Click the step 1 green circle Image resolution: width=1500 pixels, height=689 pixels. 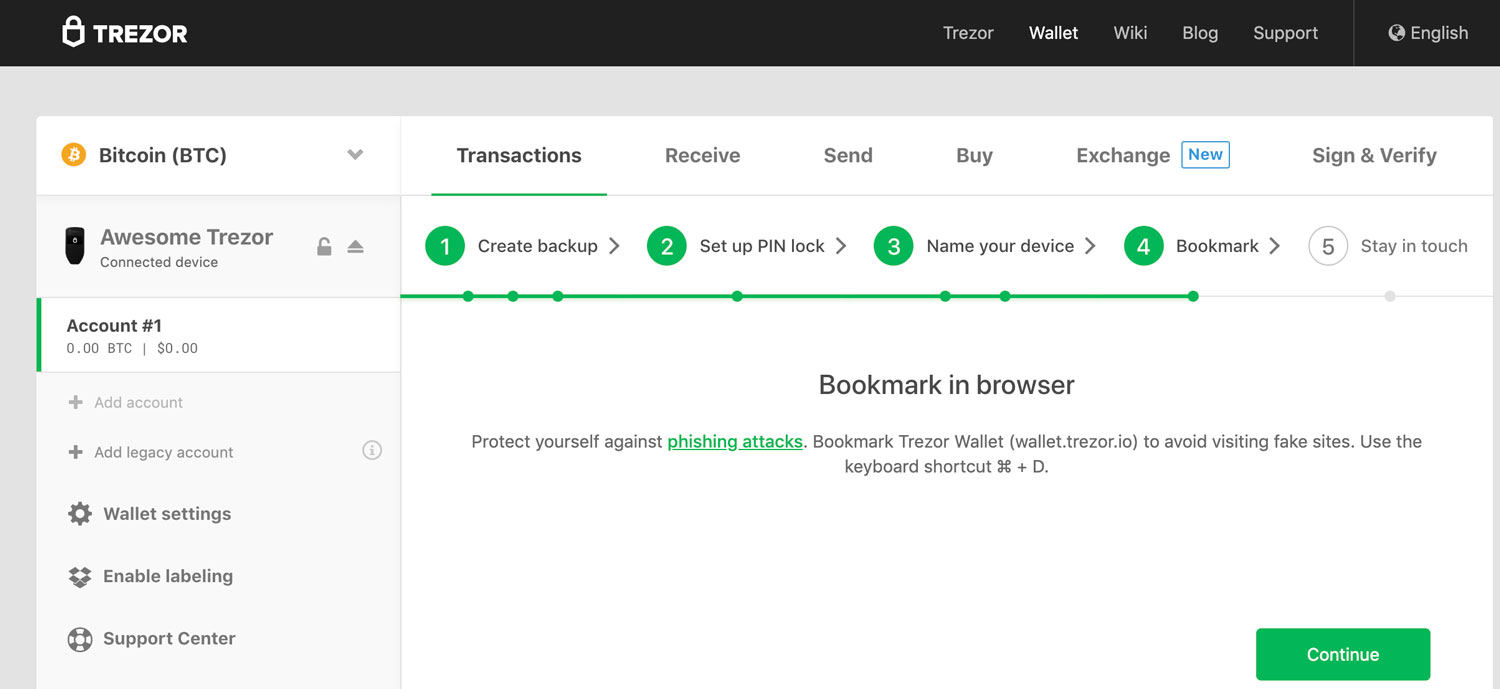(x=445, y=246)
